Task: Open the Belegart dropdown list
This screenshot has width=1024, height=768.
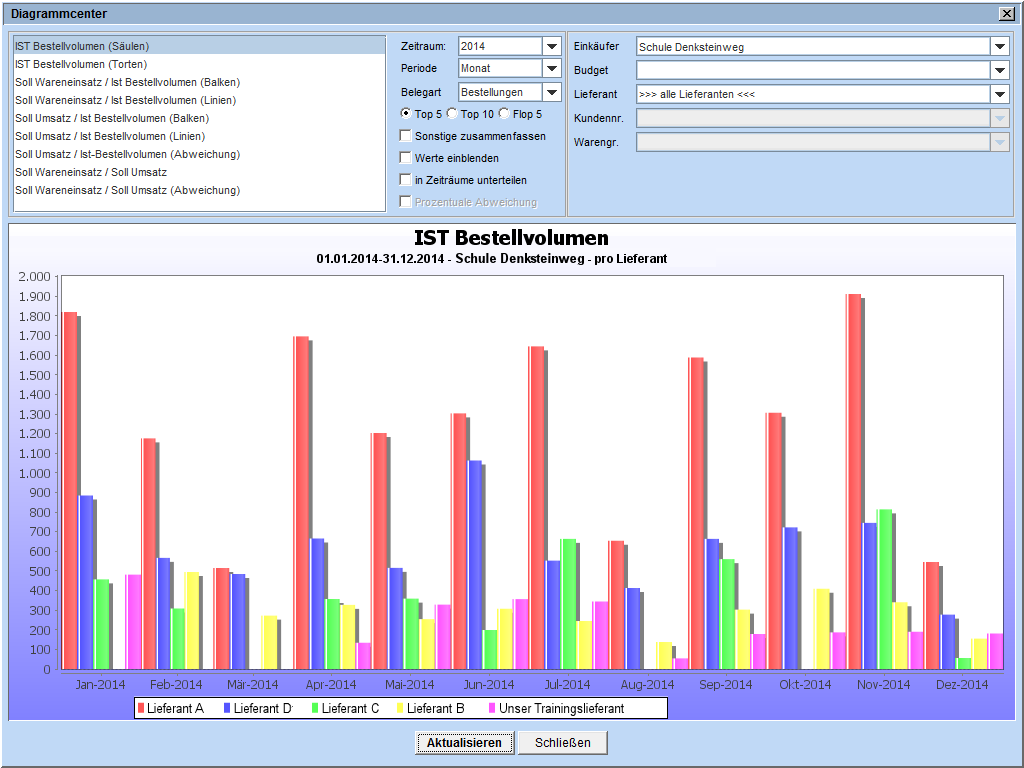Action: pyautogui.click(x=551, y=92)
